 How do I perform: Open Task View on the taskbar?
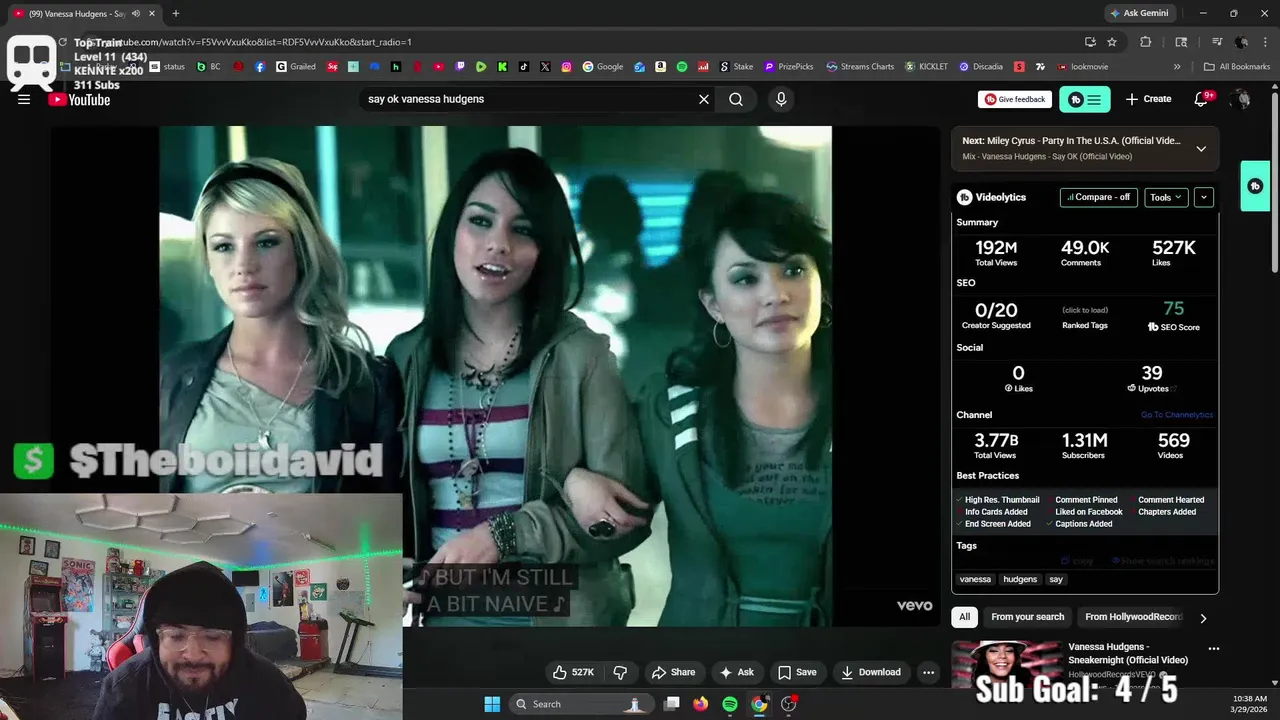pos(672,704)
